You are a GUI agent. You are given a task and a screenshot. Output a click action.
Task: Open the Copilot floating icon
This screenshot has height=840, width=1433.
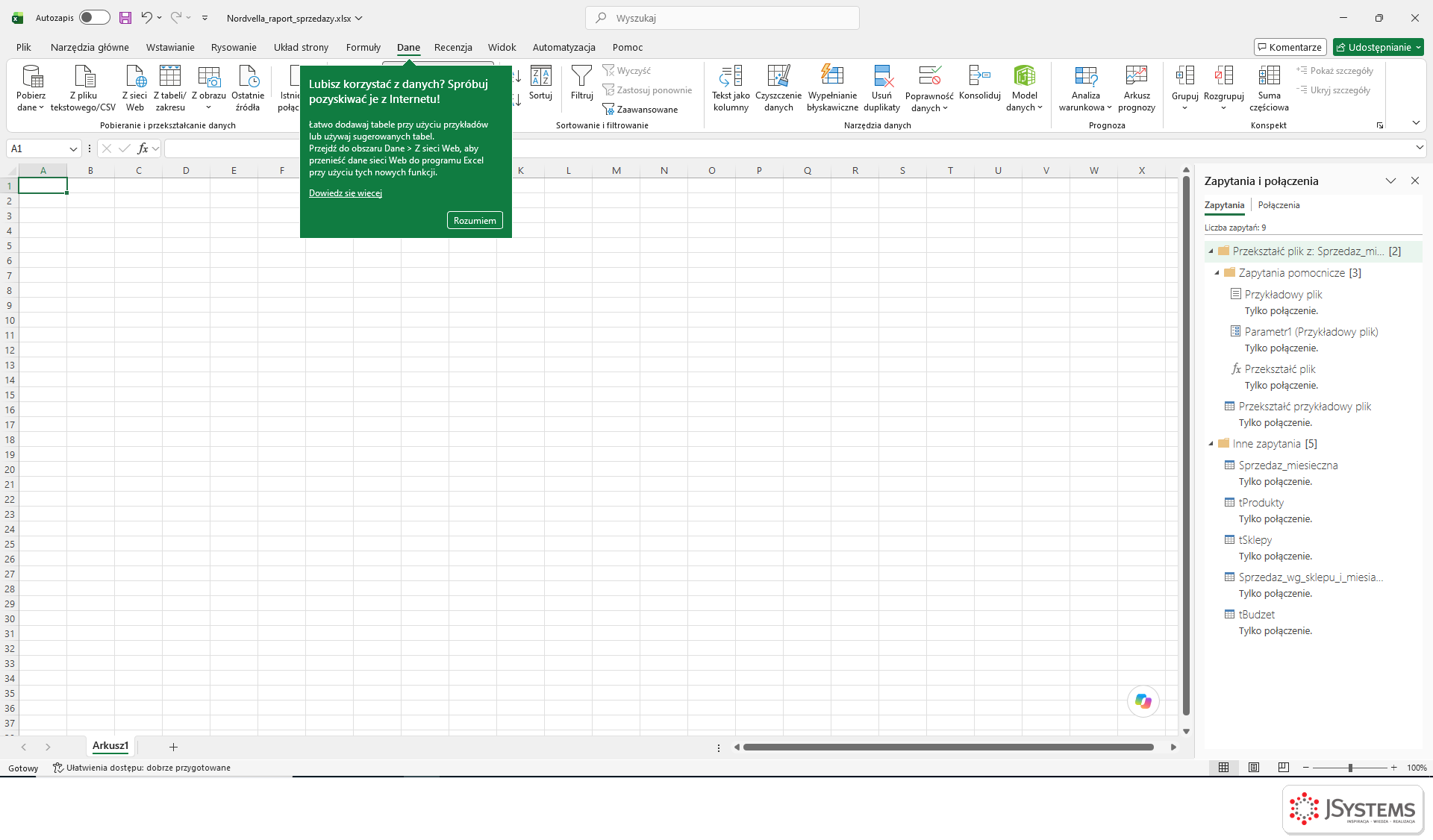[x=1143, y=701]
